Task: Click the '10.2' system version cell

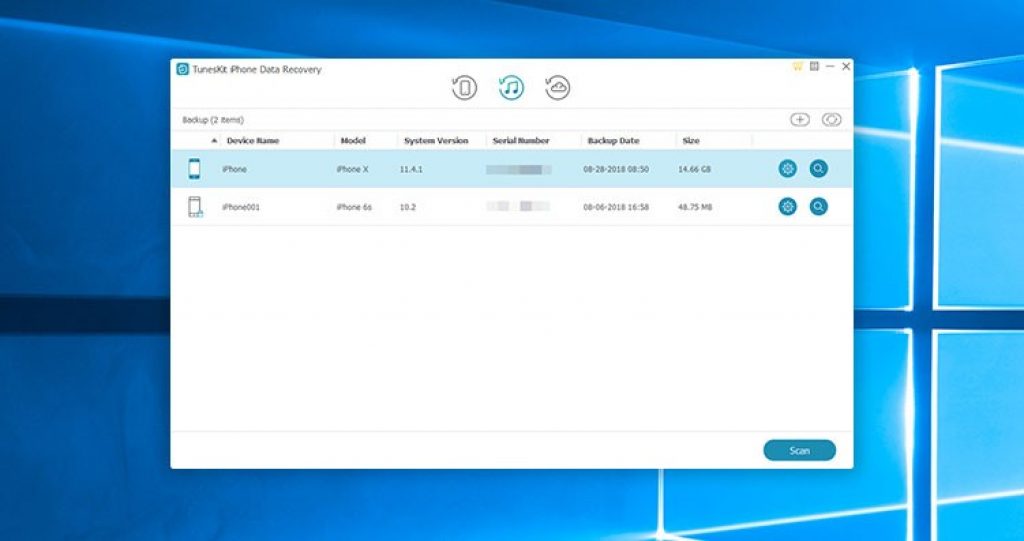Action: coord(407,207)
